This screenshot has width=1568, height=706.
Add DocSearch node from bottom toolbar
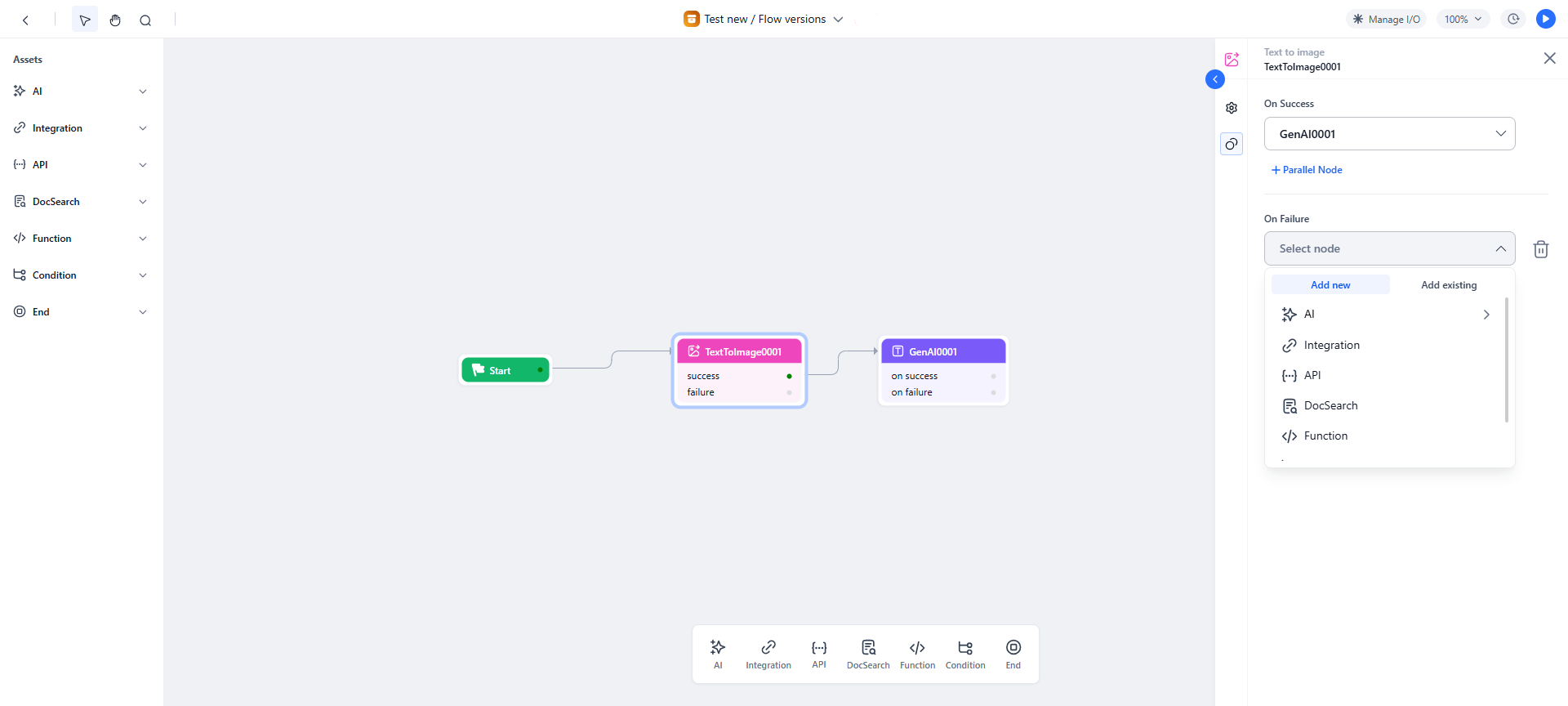point(868,654)
